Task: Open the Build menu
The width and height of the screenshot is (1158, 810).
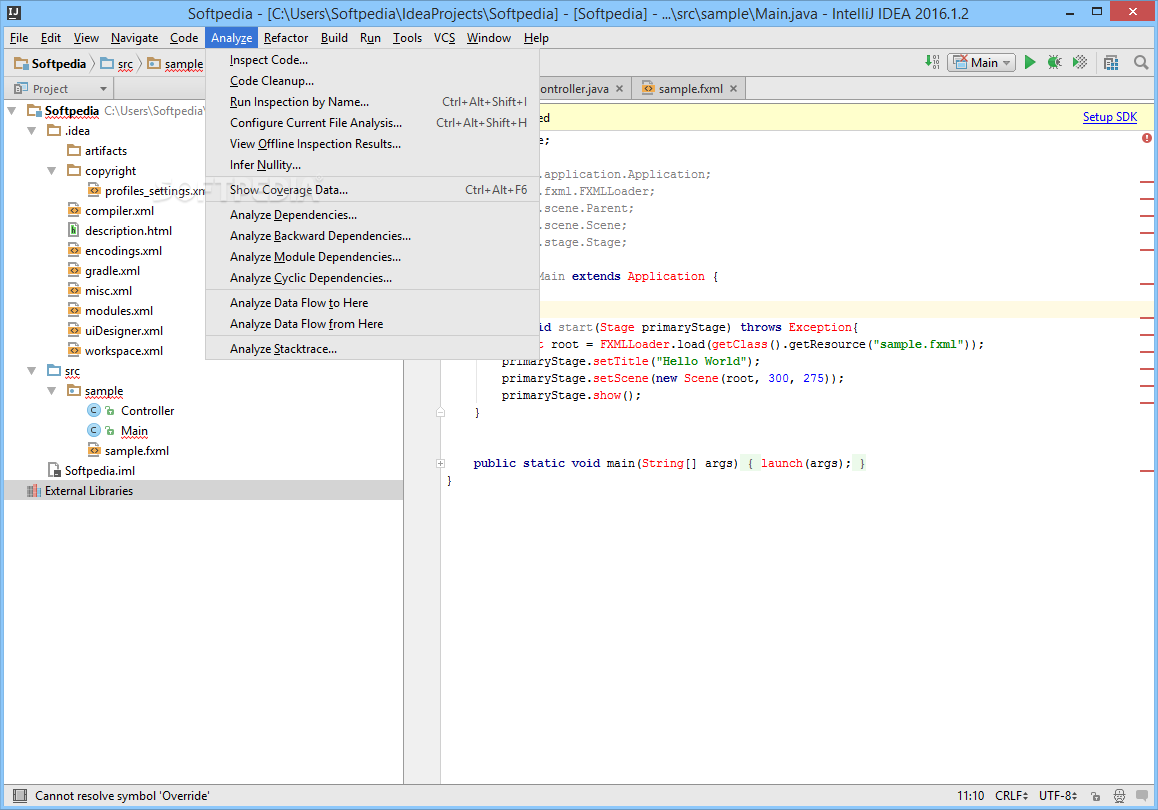Action: click(334, 38)
